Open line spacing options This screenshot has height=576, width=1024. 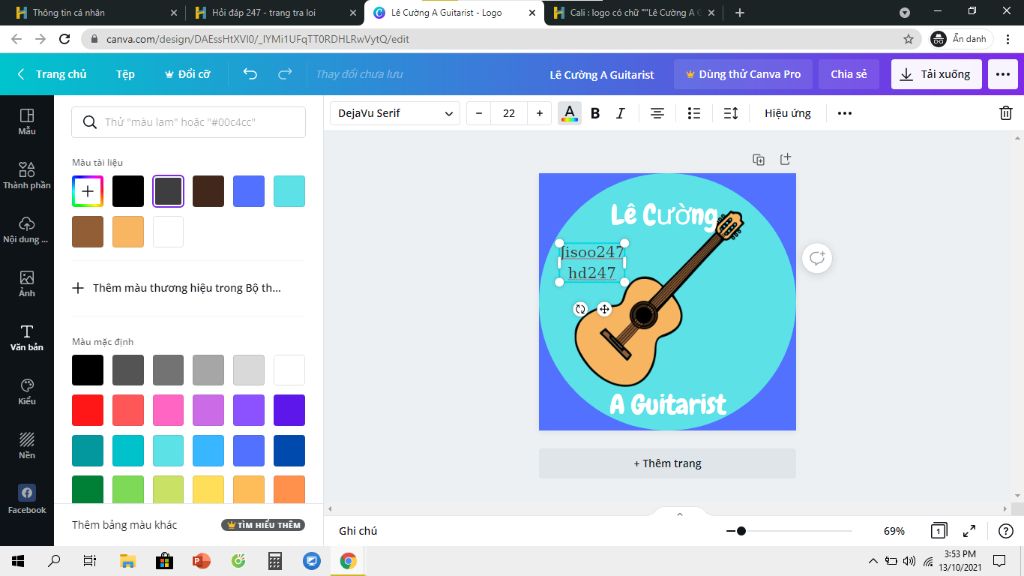coord(731,113)
